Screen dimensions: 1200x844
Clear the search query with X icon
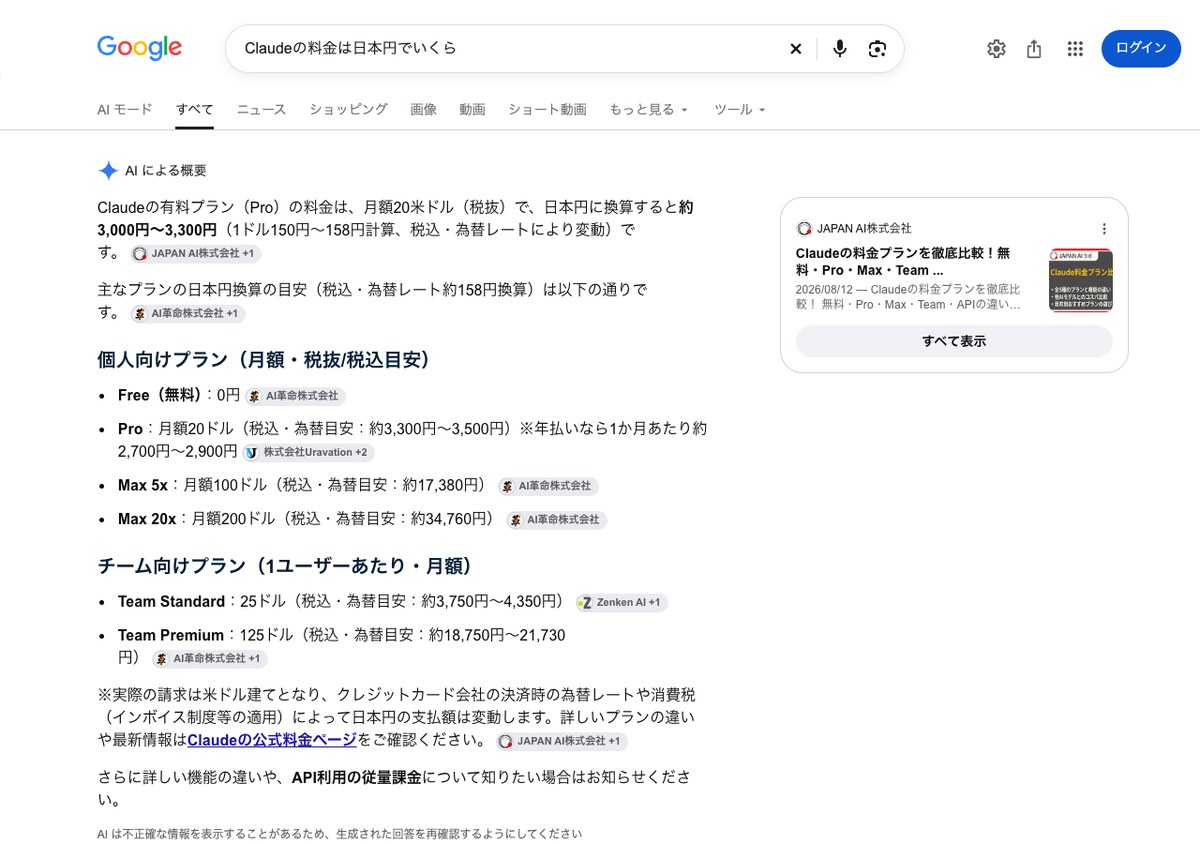pos(796,48)
